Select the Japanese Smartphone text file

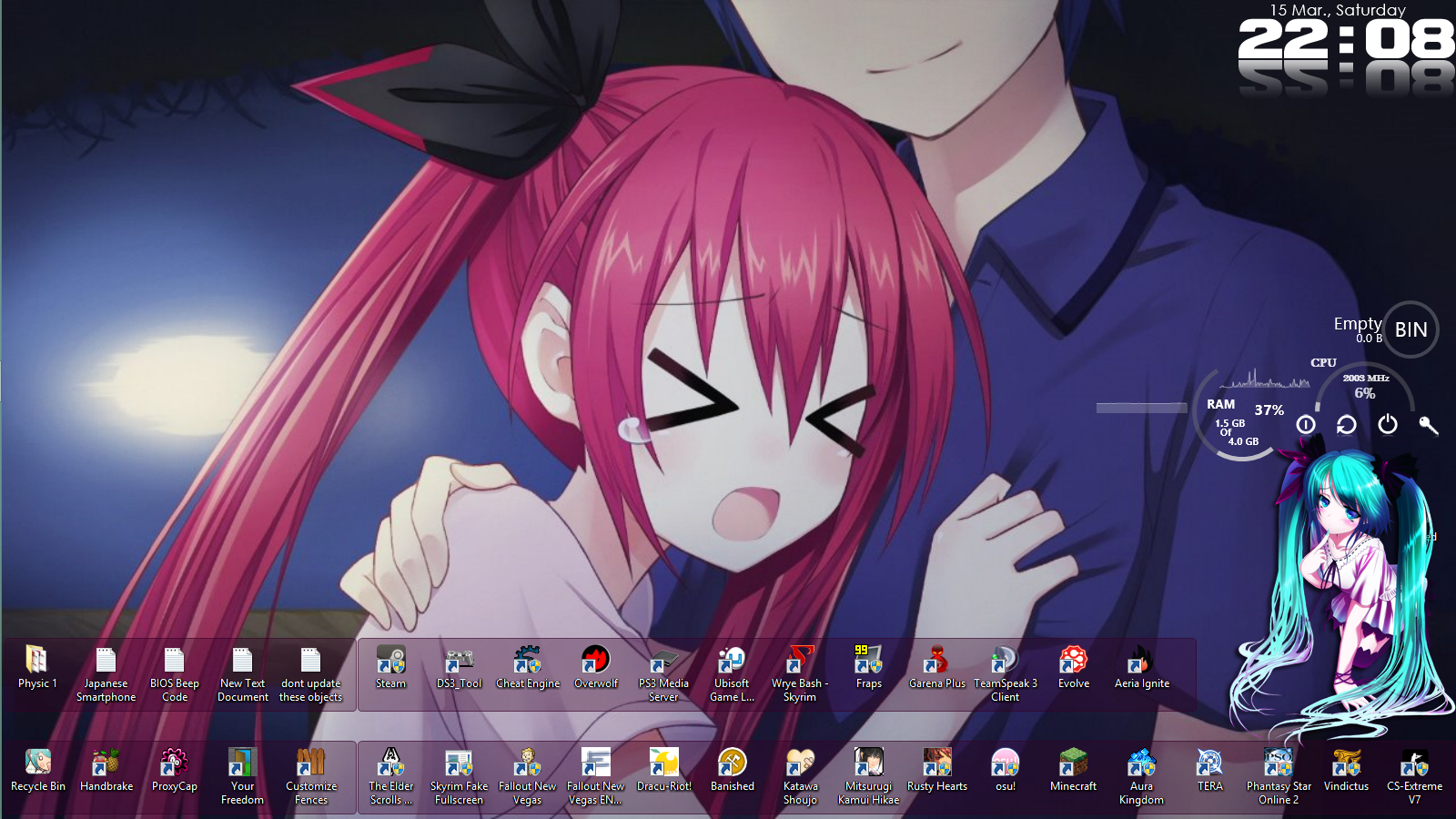(x=106, y=673)
